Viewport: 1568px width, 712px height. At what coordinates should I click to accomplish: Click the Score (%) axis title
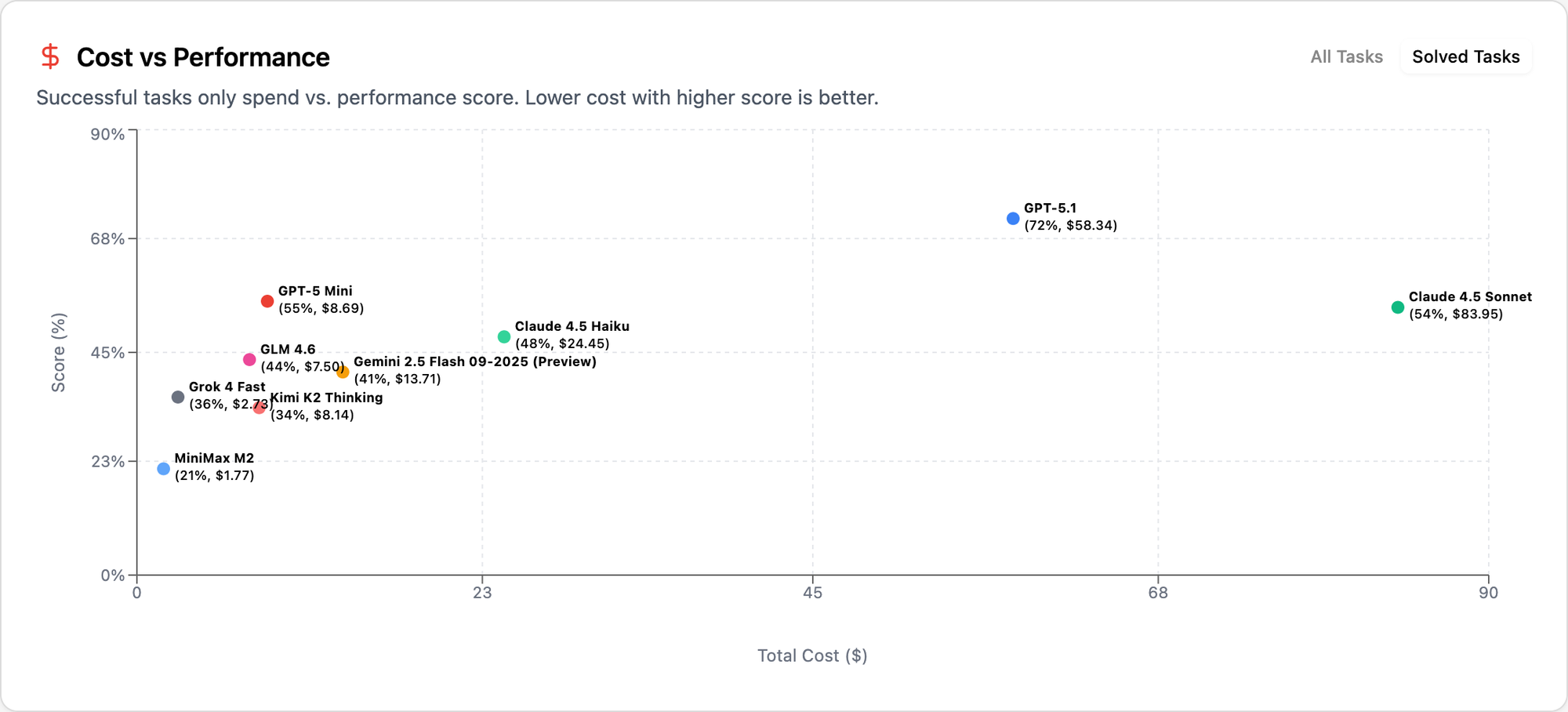tap(59, 352)
